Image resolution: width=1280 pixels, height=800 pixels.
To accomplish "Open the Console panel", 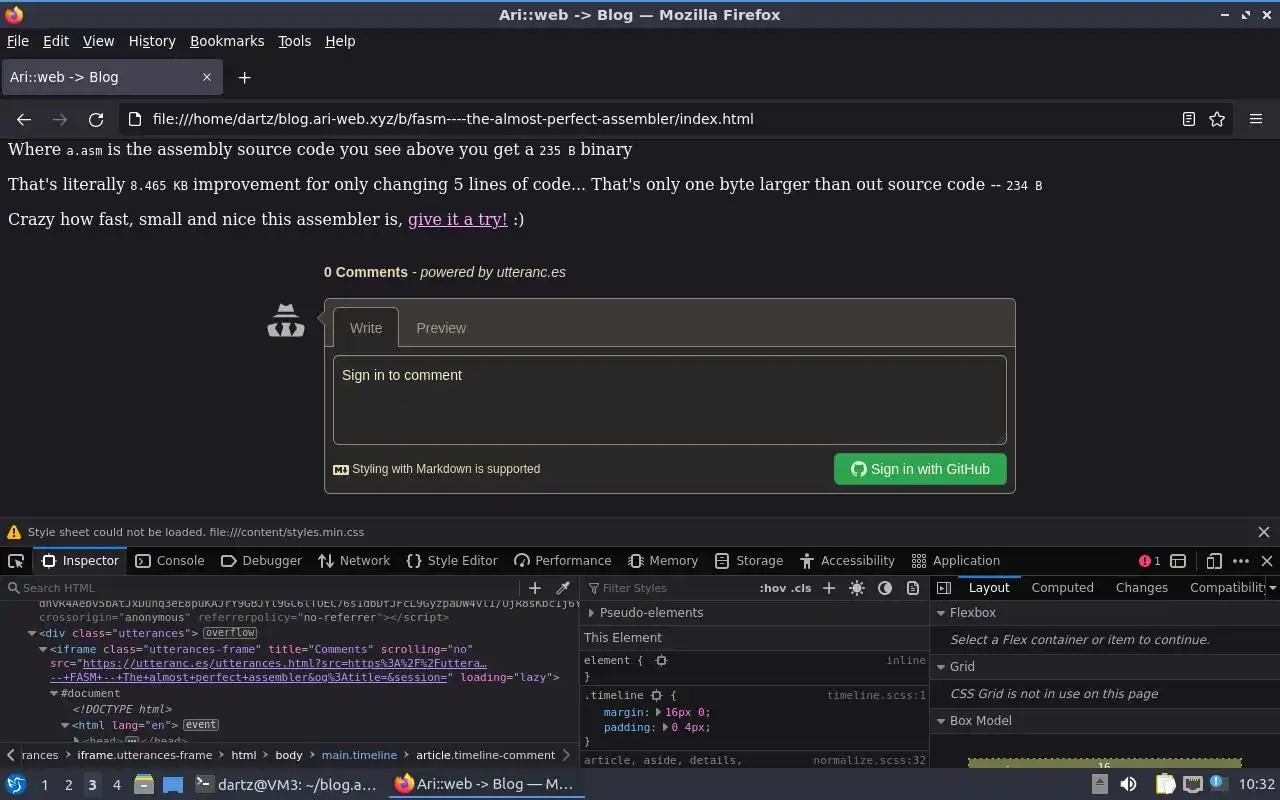I will coord(169,561).
